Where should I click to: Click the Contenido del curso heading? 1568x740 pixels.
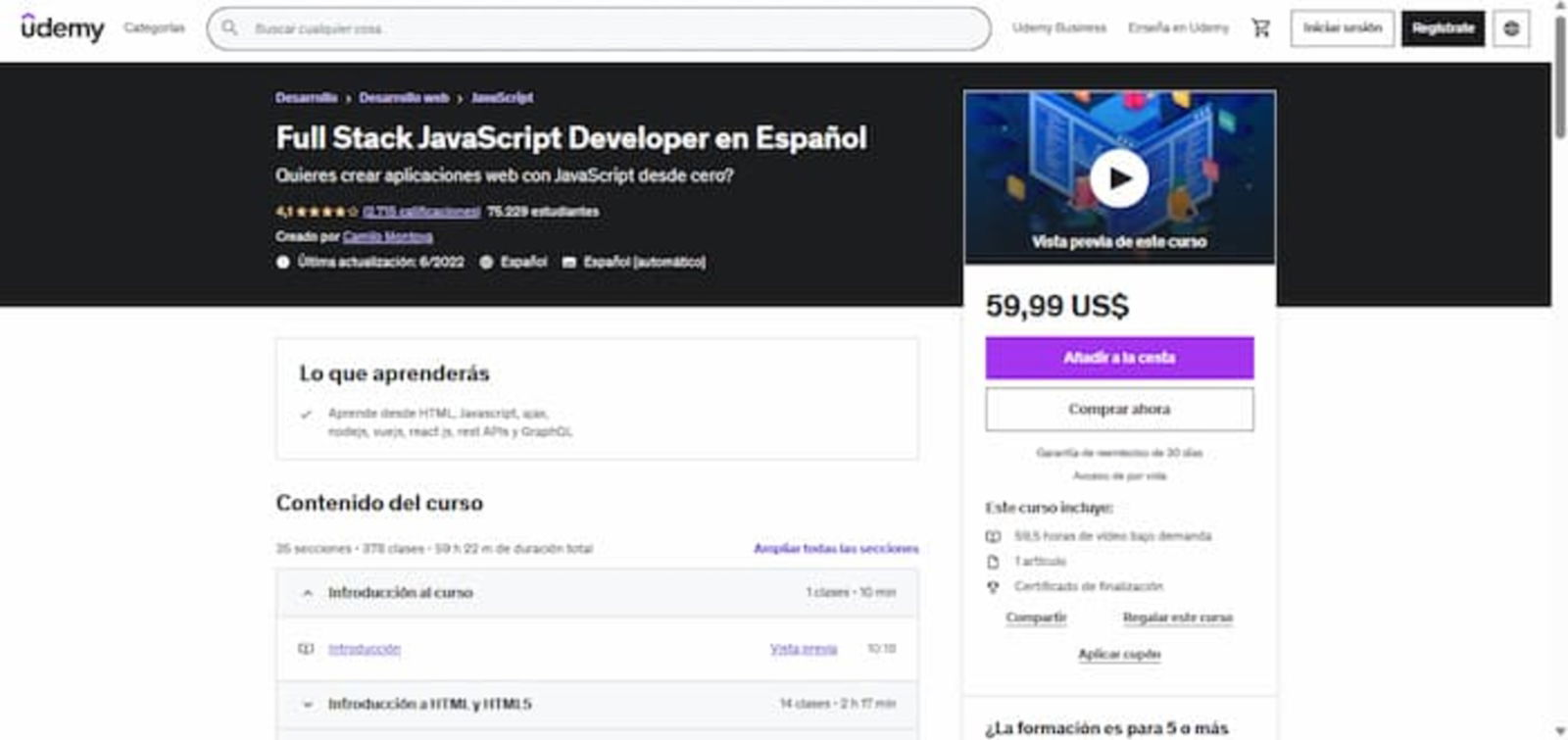pyautogui.click(x=379, y=503)
